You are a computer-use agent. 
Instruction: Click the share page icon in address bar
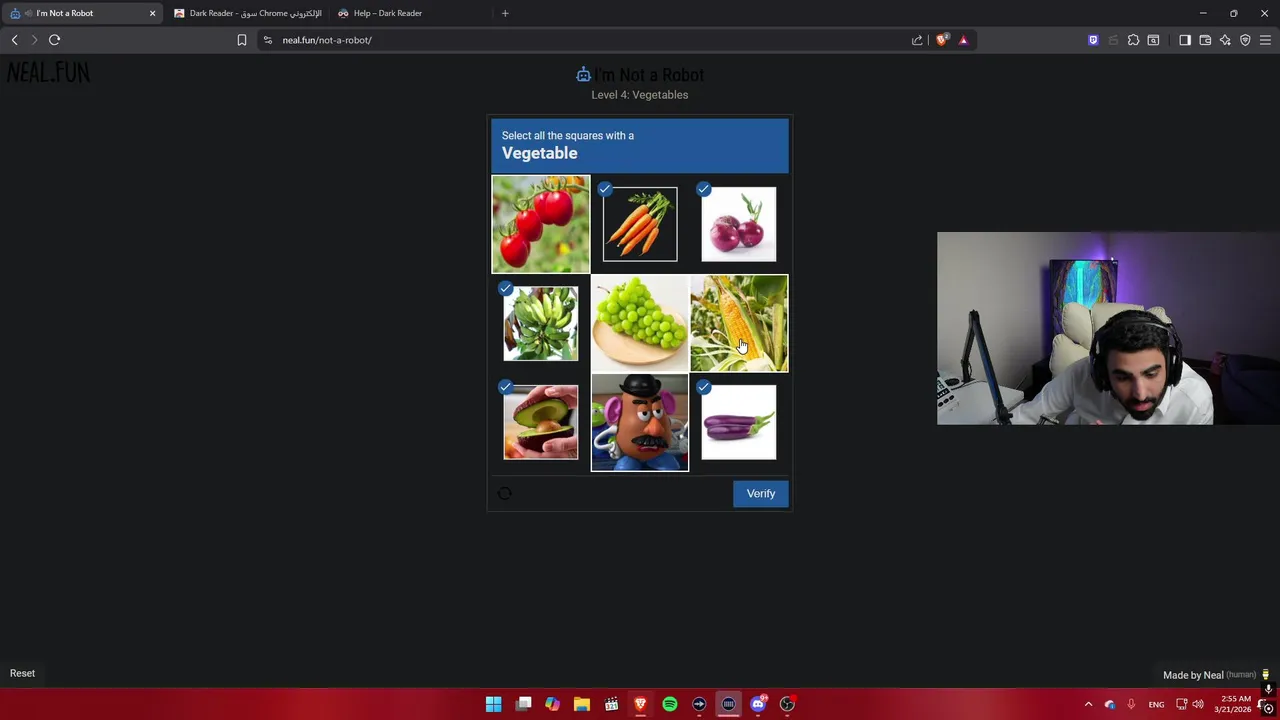pyautogui.click(x=917, y=40)
